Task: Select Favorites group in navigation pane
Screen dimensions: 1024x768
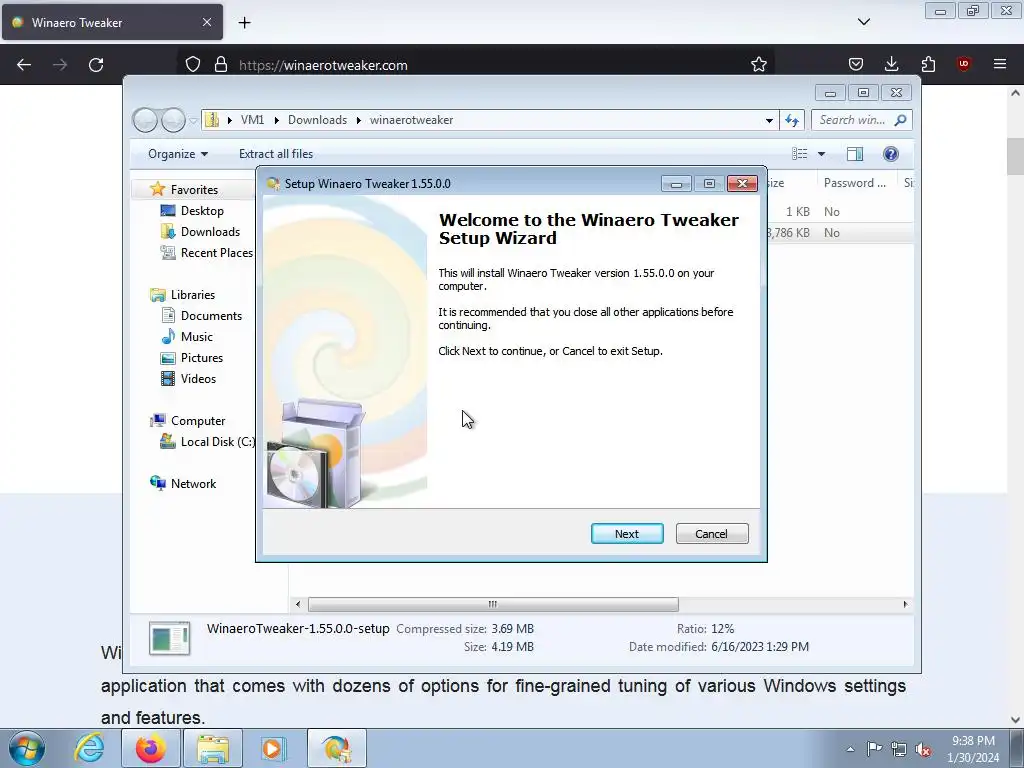Action: coord(194,190)
